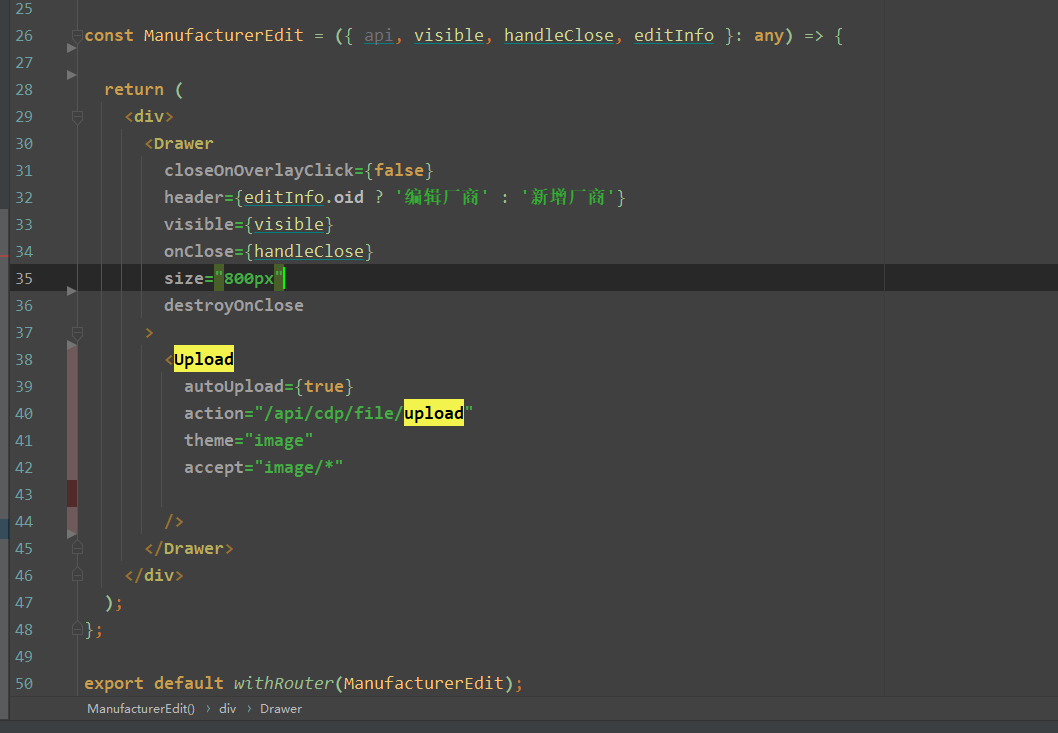This screenshot has width=1058, height=733.
Task: Click the accept attribute name
Action: click(x=214, y=467)
